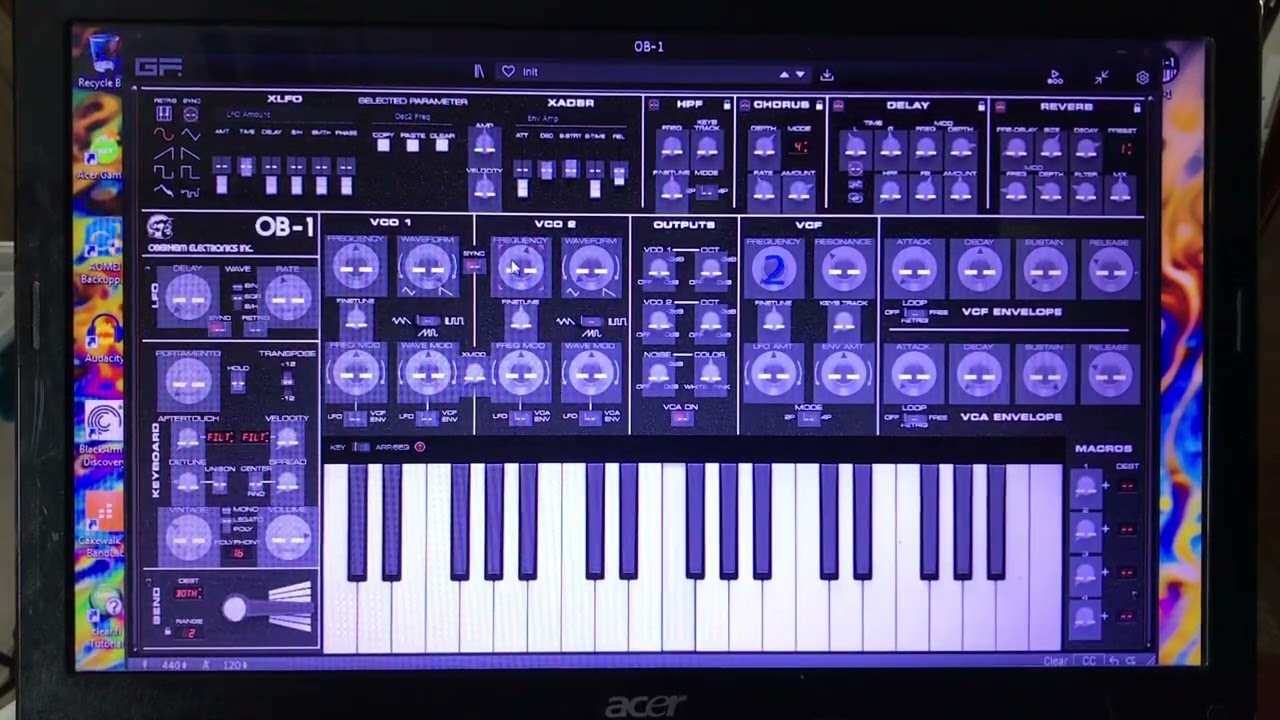
Task: Select the ramp-up sawtooth waveform in XLFO
Action: (163, 153)
